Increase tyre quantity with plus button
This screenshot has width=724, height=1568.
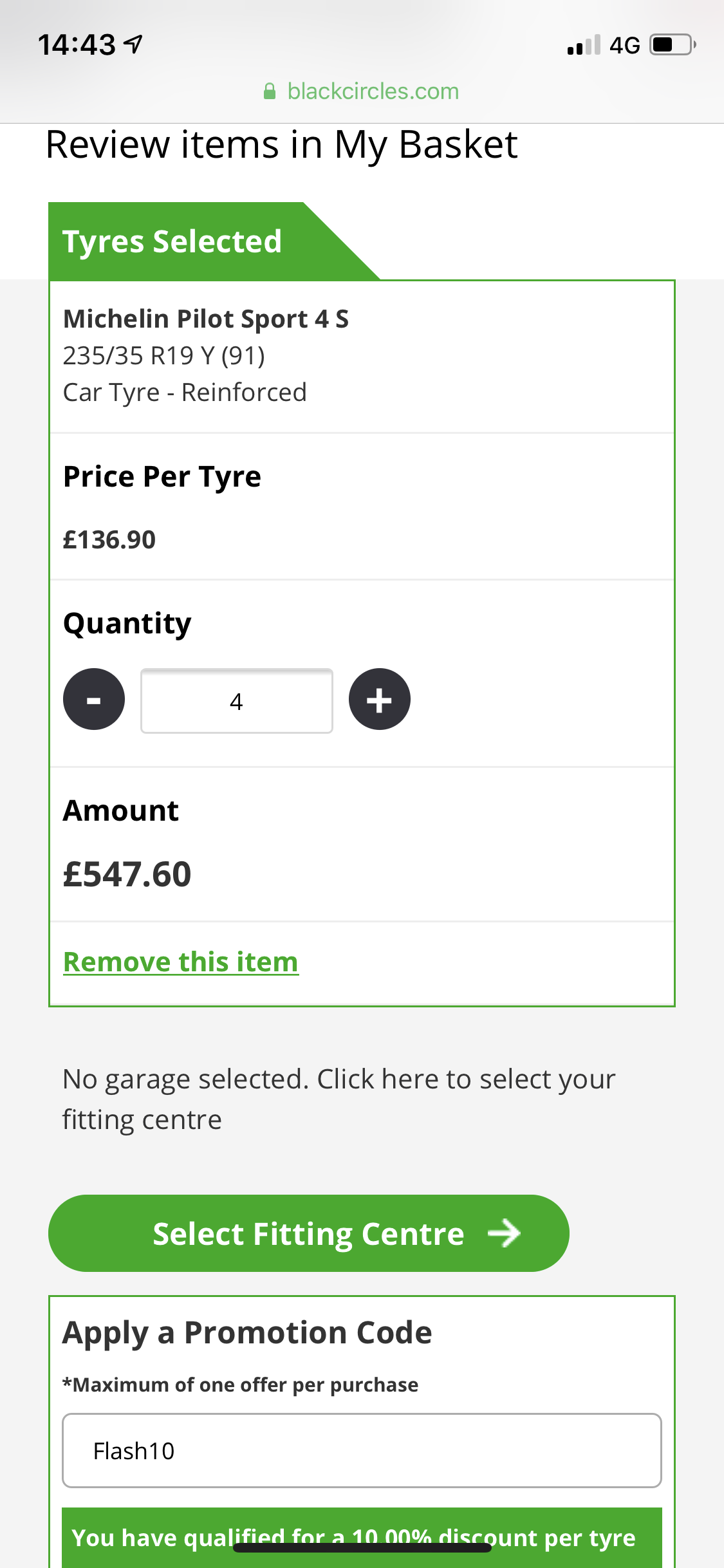tap(379, 700)
